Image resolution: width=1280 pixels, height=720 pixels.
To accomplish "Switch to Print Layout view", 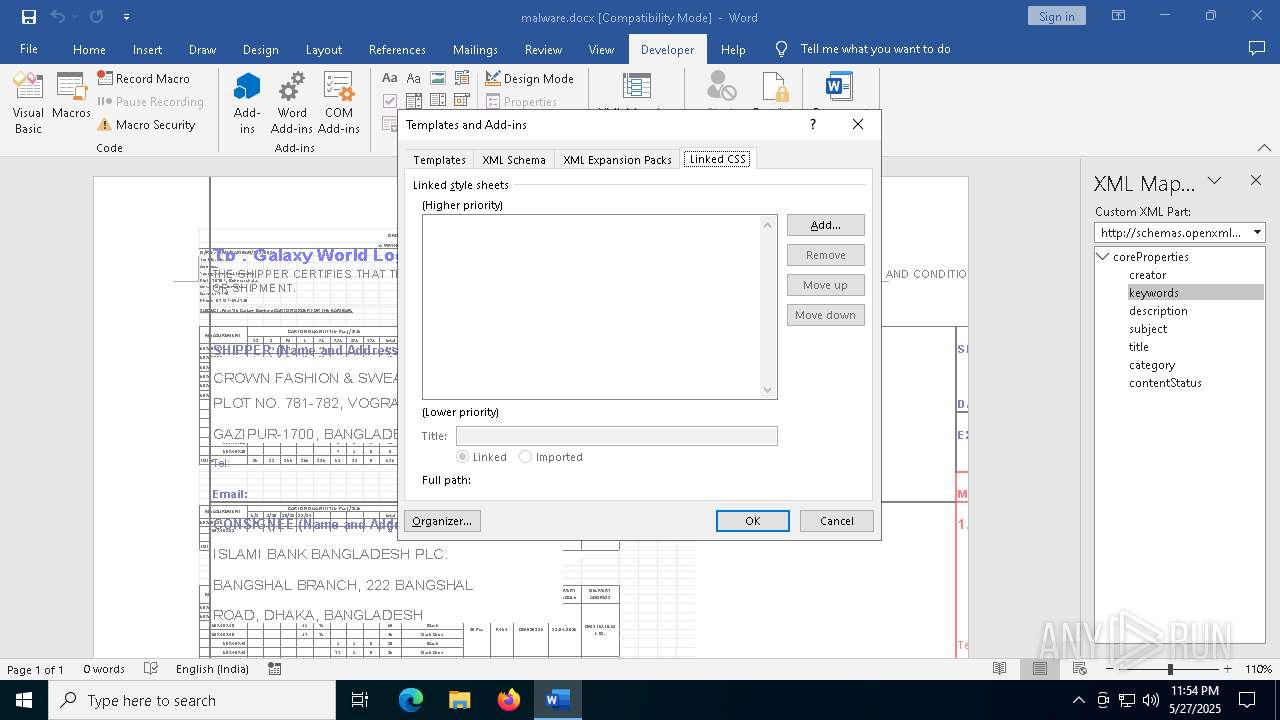I will click(x=1040, y=669).
